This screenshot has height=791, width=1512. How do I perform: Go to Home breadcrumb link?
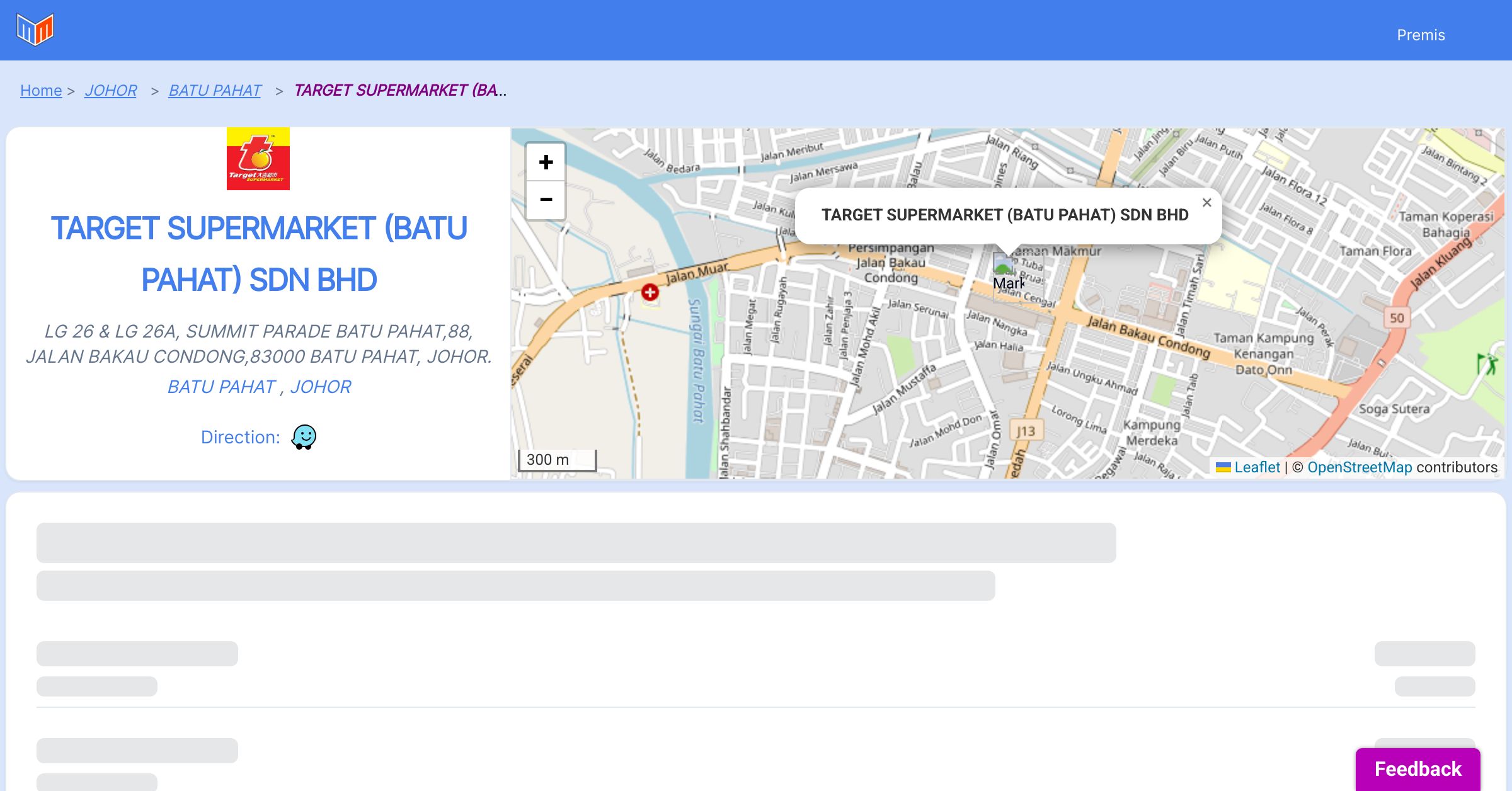41,91
